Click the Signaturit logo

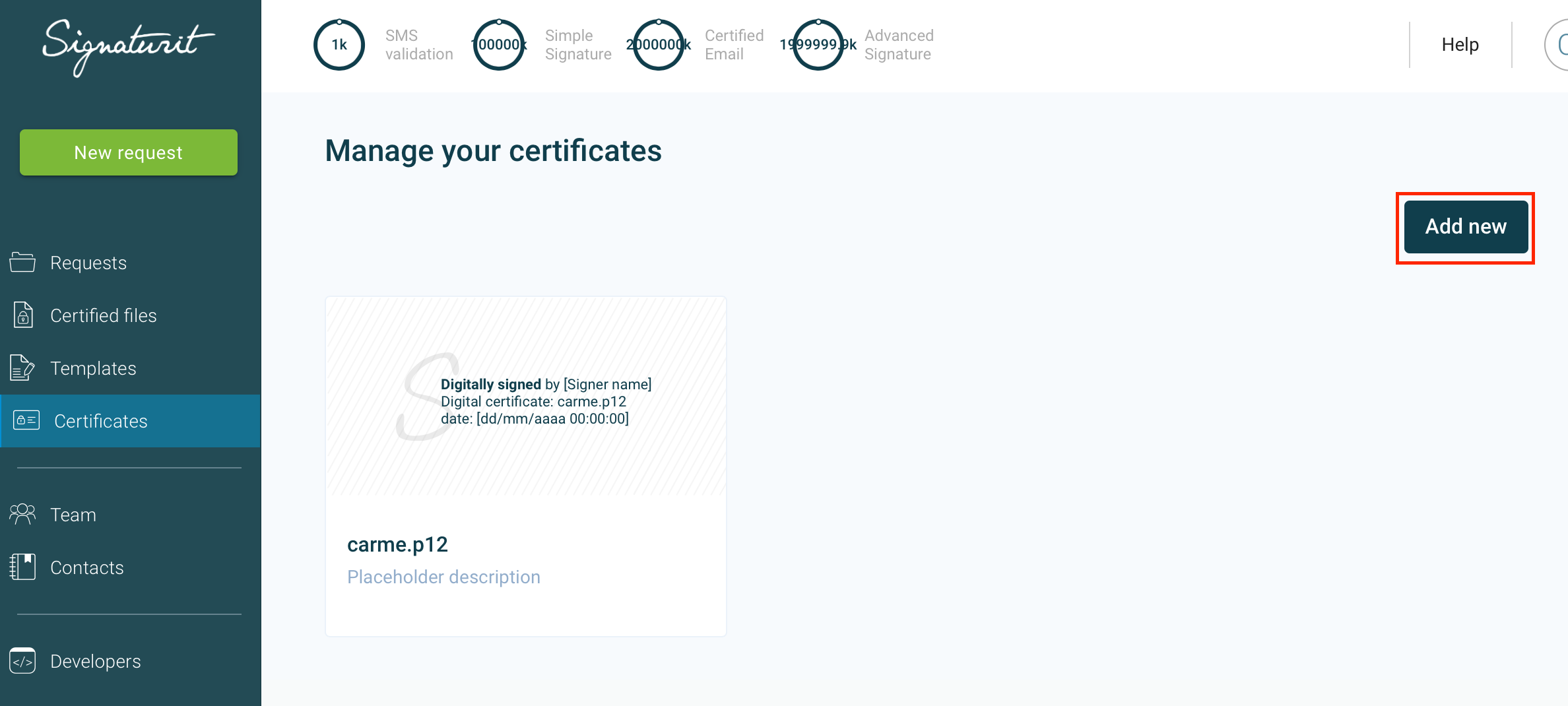(x=129, y=46)
